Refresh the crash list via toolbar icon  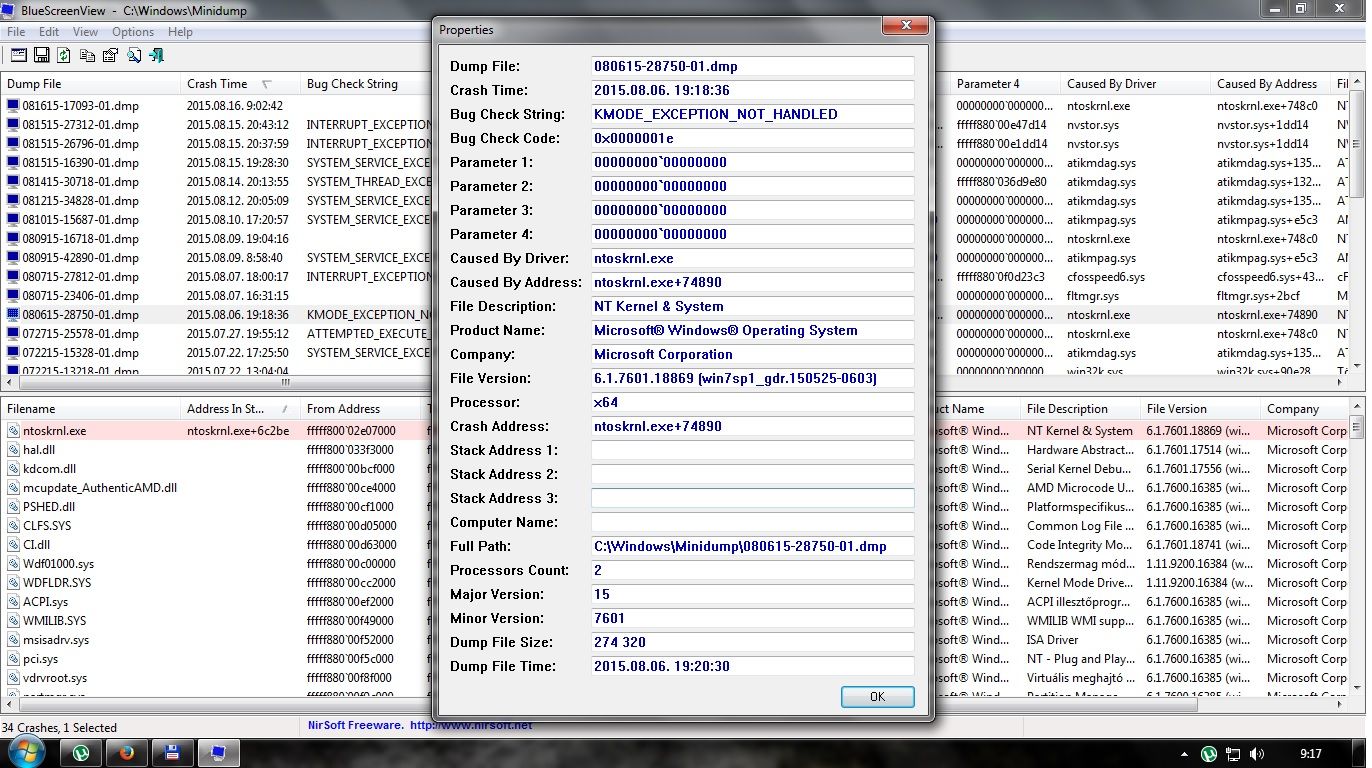point(64,55)
